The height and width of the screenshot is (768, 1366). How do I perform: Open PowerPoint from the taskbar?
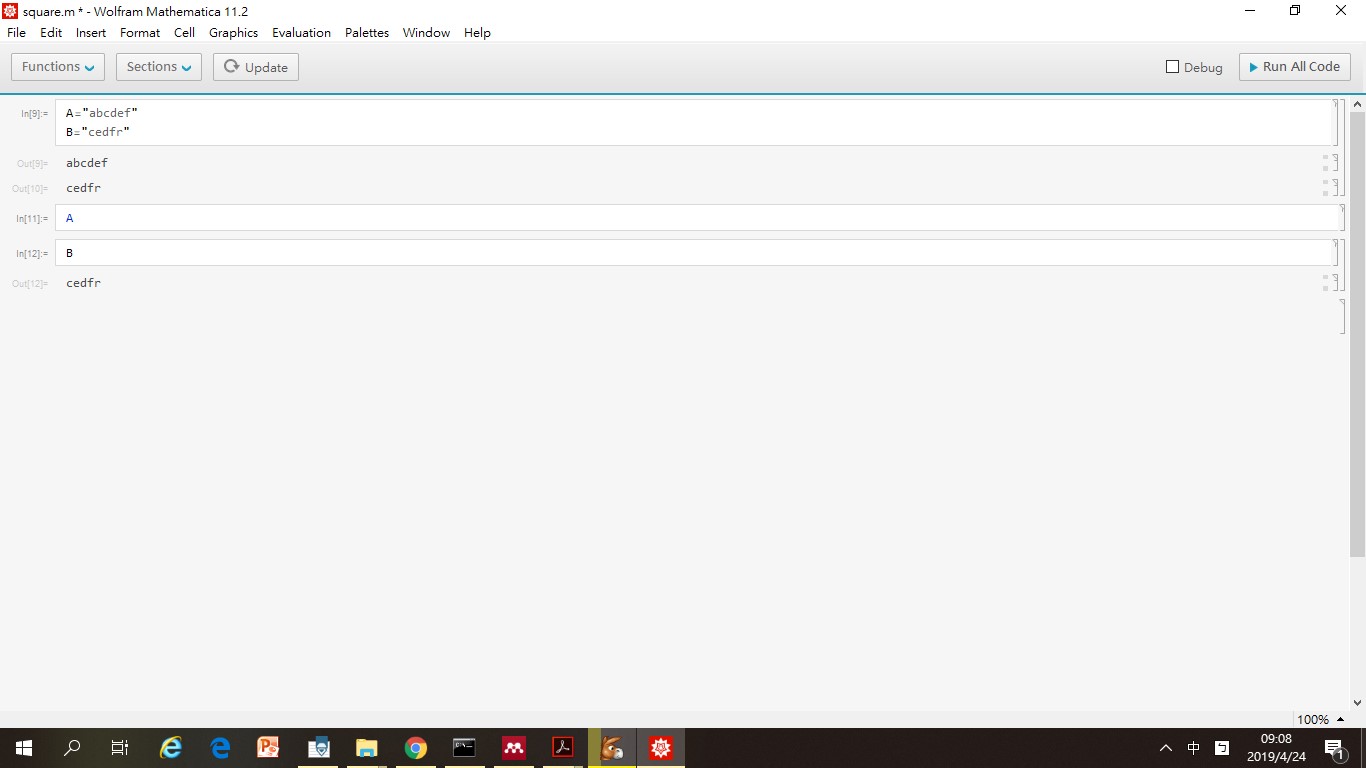pos(268,747)
